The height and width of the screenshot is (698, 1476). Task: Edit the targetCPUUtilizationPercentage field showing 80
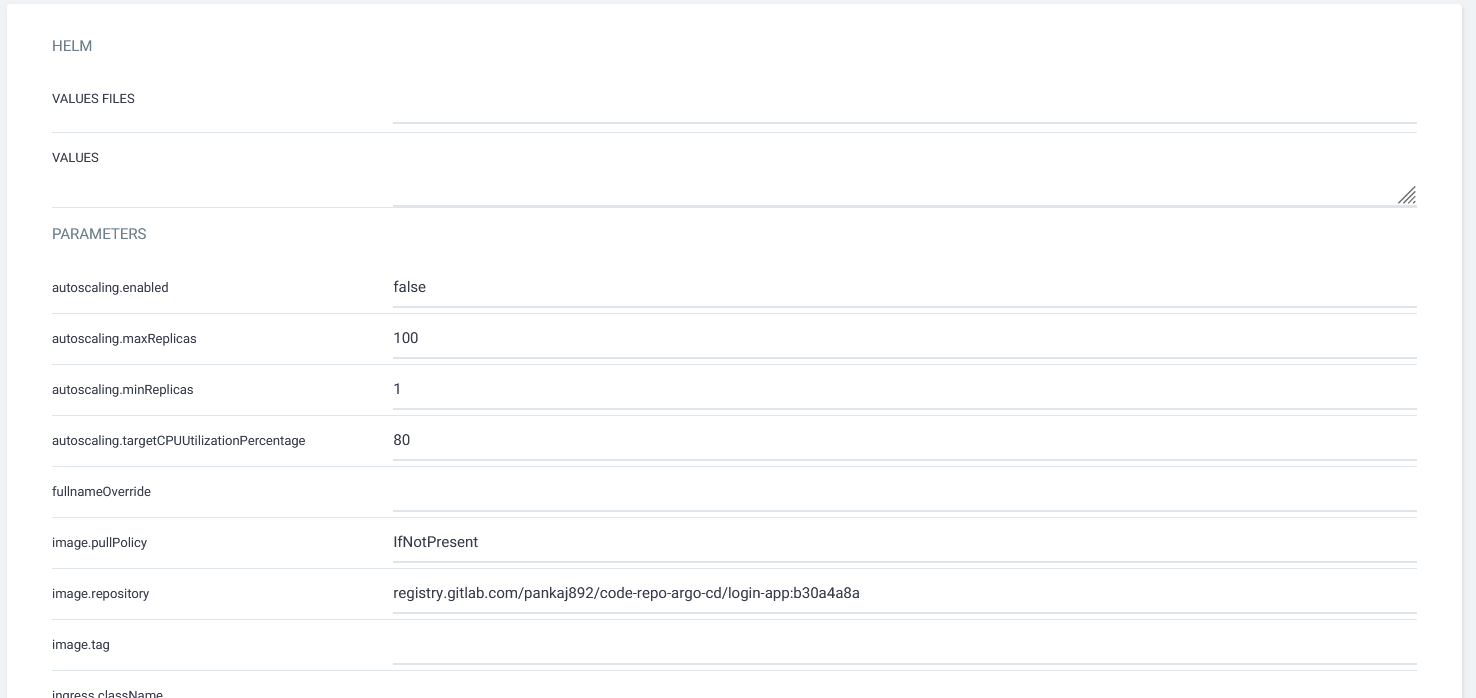coord(904,441)
